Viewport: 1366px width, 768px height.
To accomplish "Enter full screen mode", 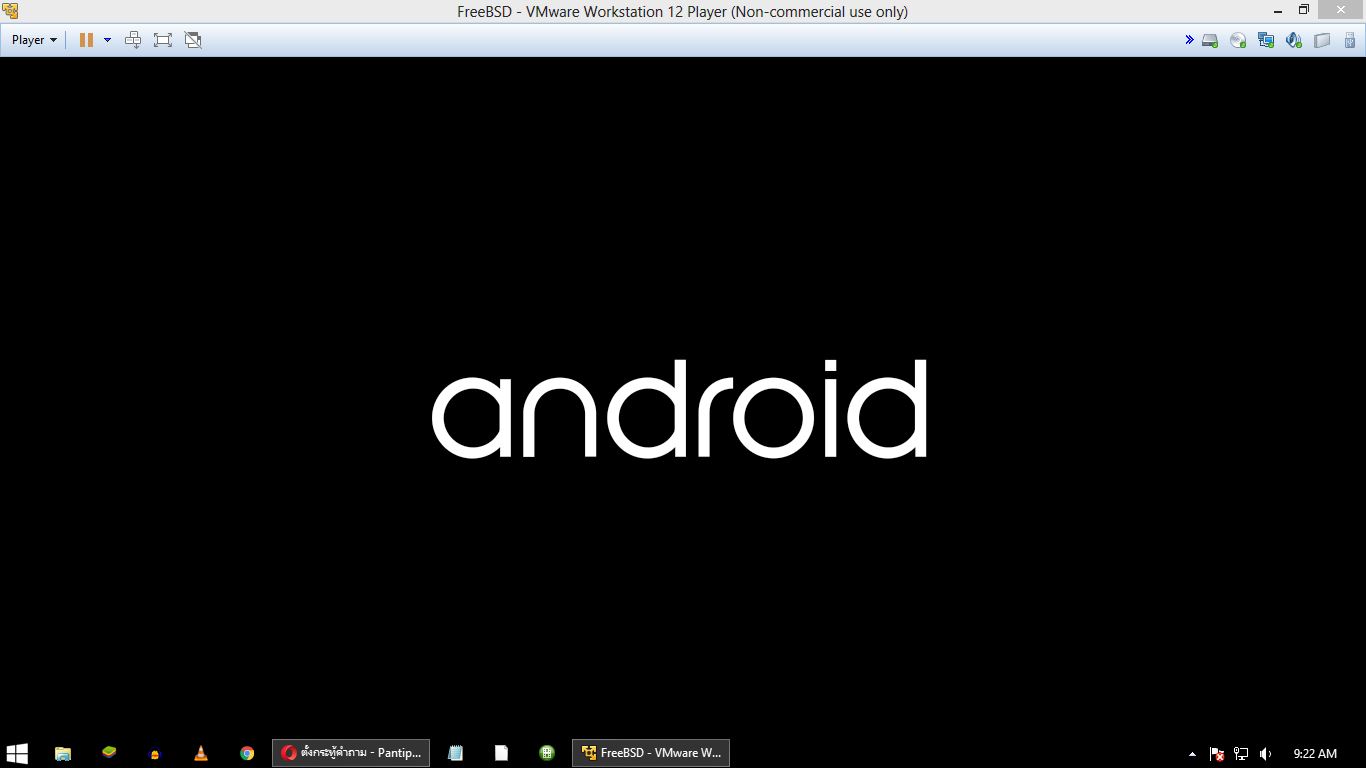I will coord(163,40).
